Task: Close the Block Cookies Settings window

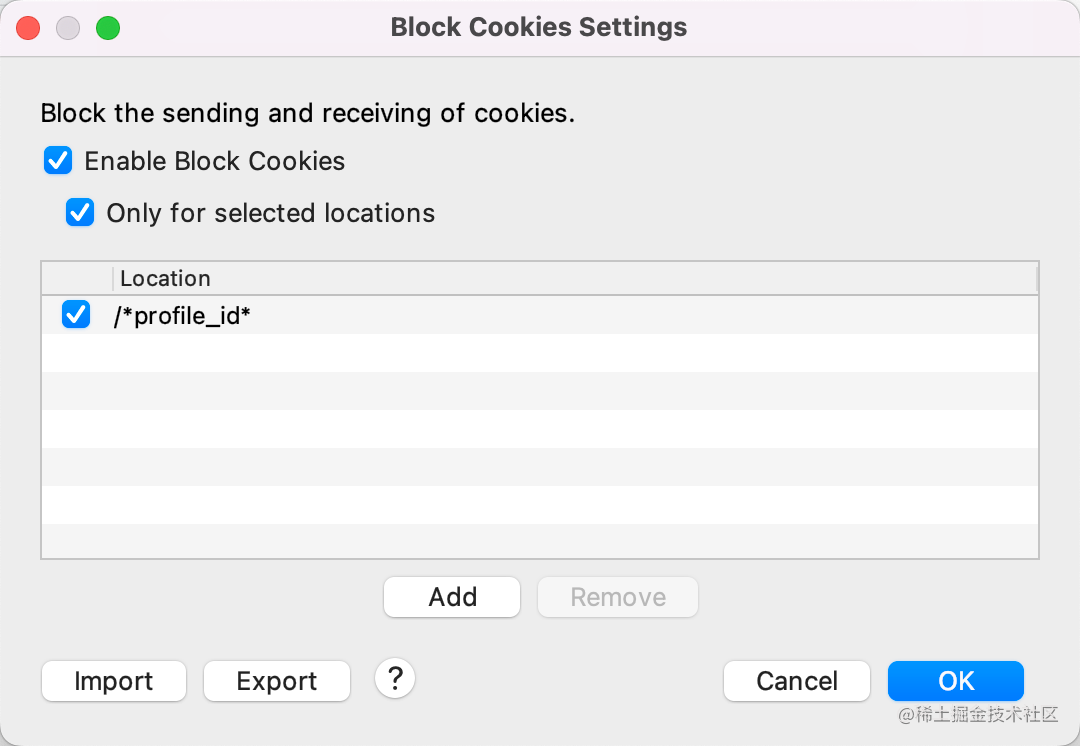Action: pyautogui.click(x=28, y=28)
